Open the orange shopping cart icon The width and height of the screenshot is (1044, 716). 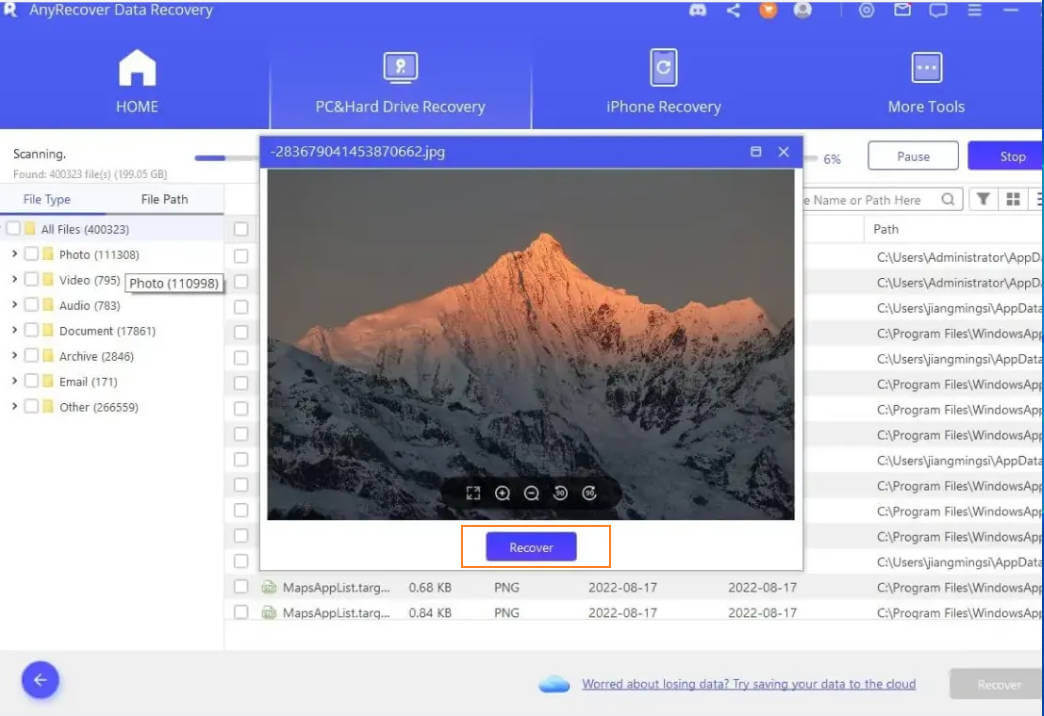[768, 10]
